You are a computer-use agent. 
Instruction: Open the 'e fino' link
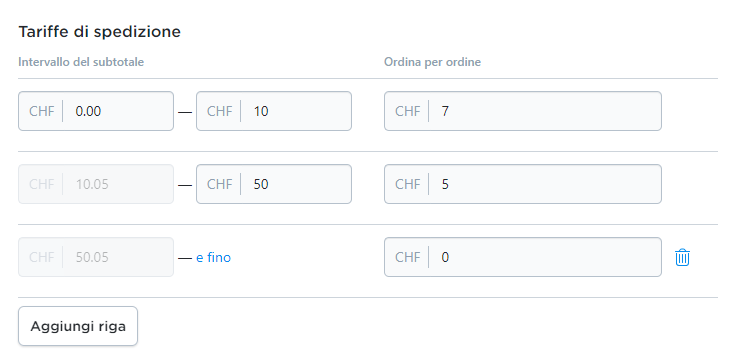(x=213, y=257)
